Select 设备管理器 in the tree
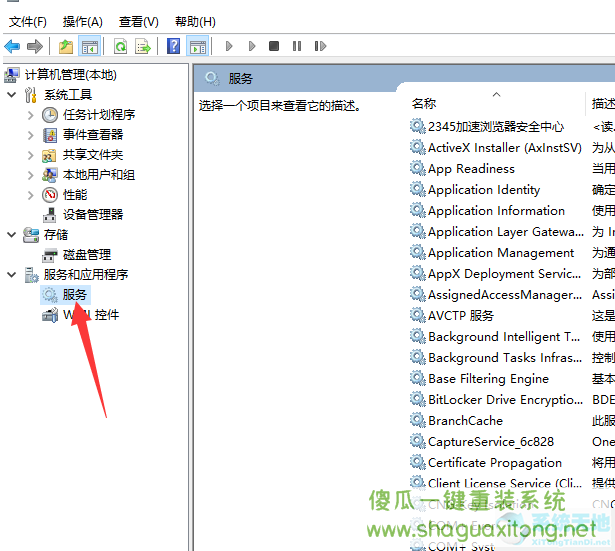Viewport: 615px width, 551px height. tap(93, 215)
